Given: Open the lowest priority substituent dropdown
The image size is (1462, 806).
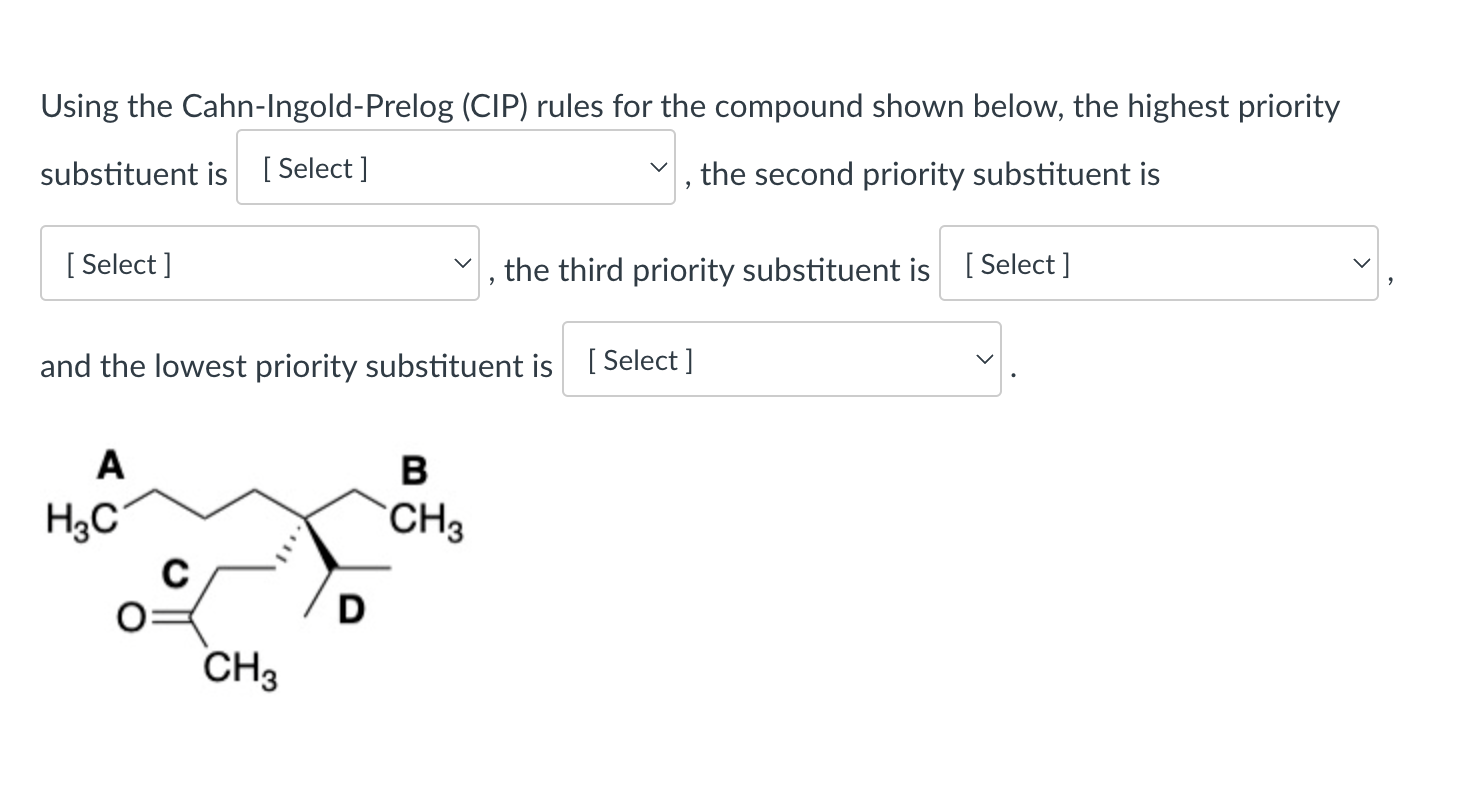Looking at the screenshot, I should tap(781, 360).
